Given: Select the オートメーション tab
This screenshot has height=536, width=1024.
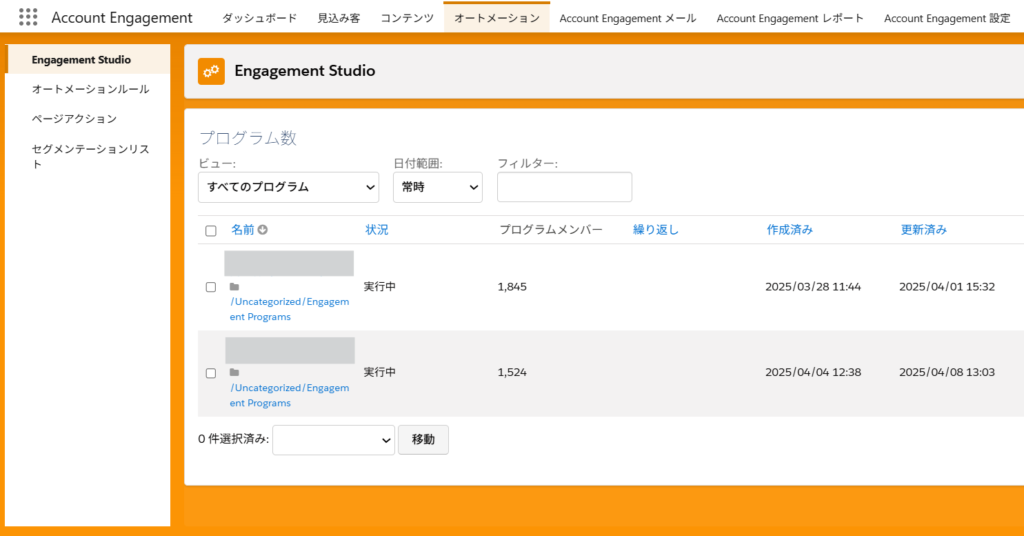Looking at the screenshot, I should pyautogui.click(x=496, y=18).
